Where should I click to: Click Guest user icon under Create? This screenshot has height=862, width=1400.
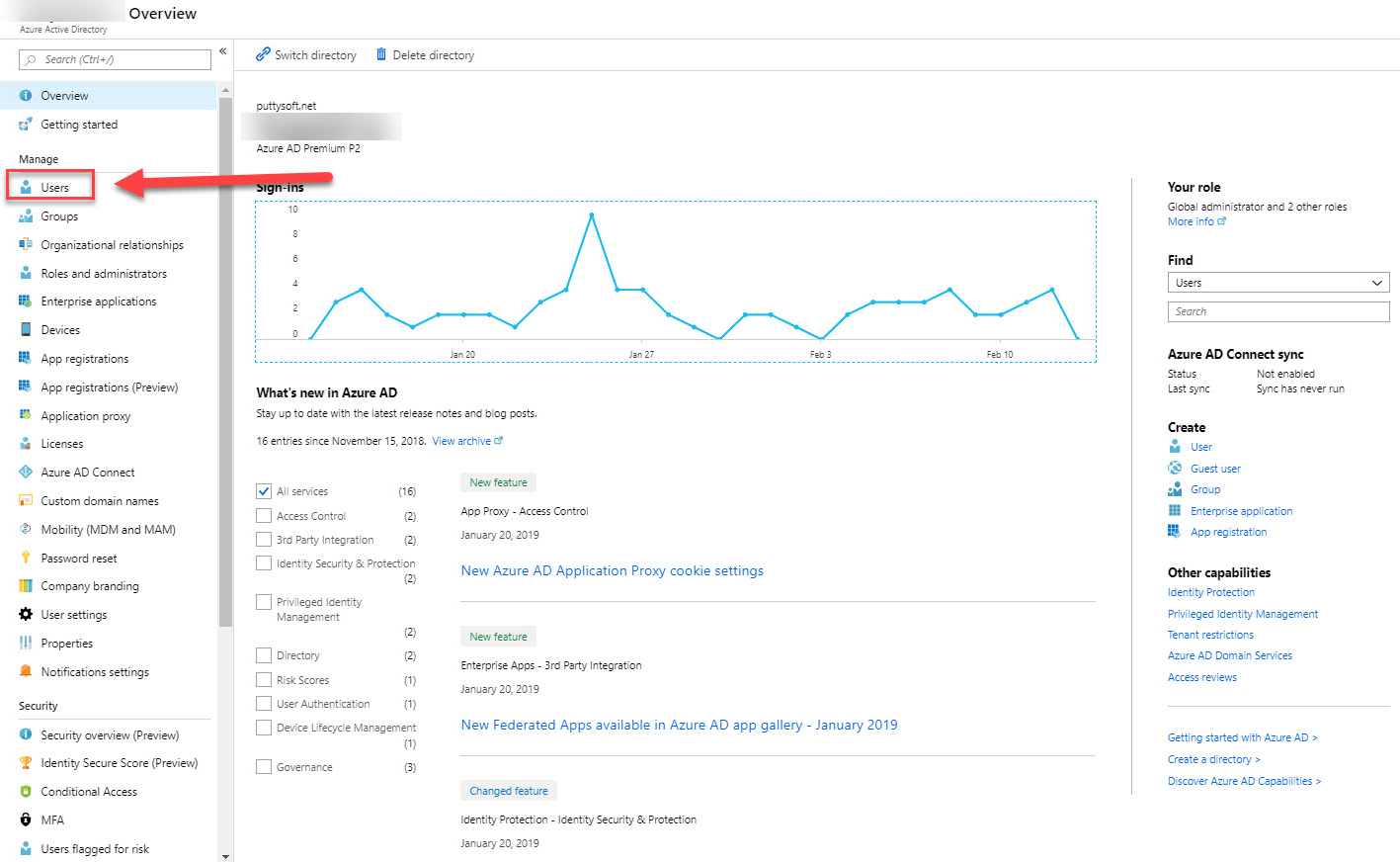point(1175,469)
